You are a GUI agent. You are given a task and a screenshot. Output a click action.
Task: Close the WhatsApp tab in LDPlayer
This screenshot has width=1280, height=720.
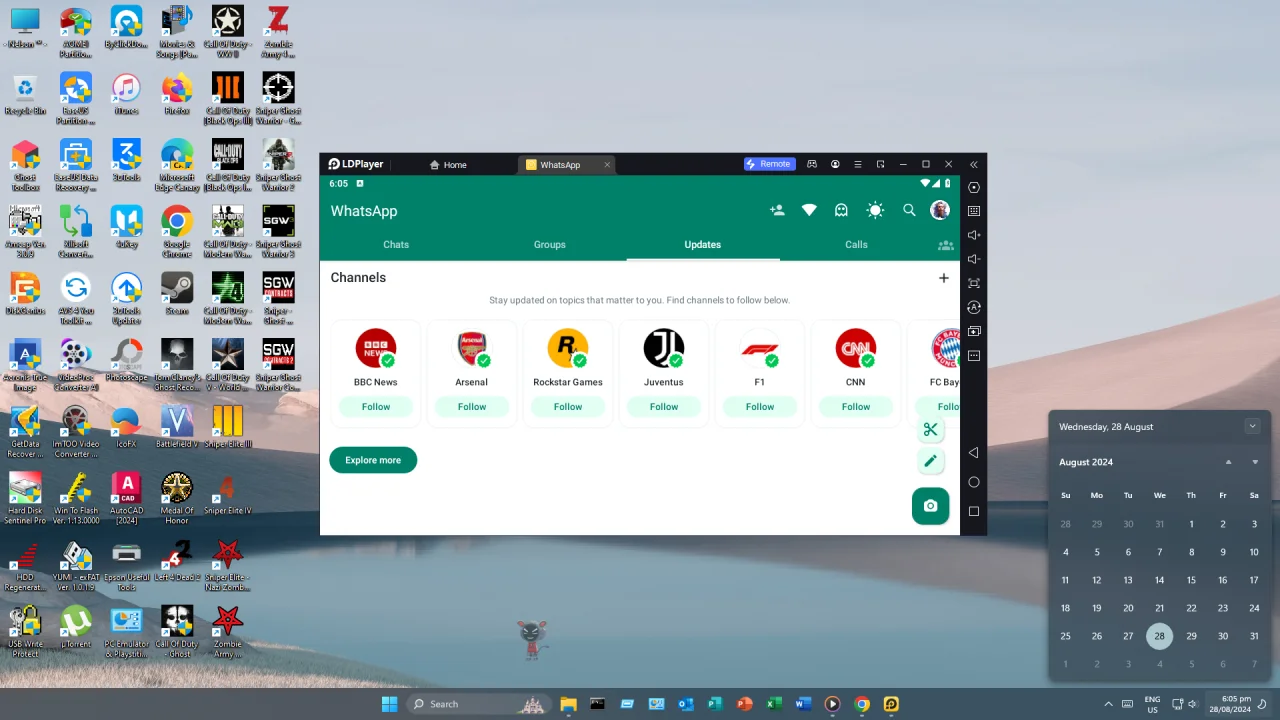pyautogui.click(x=606, y=165)
